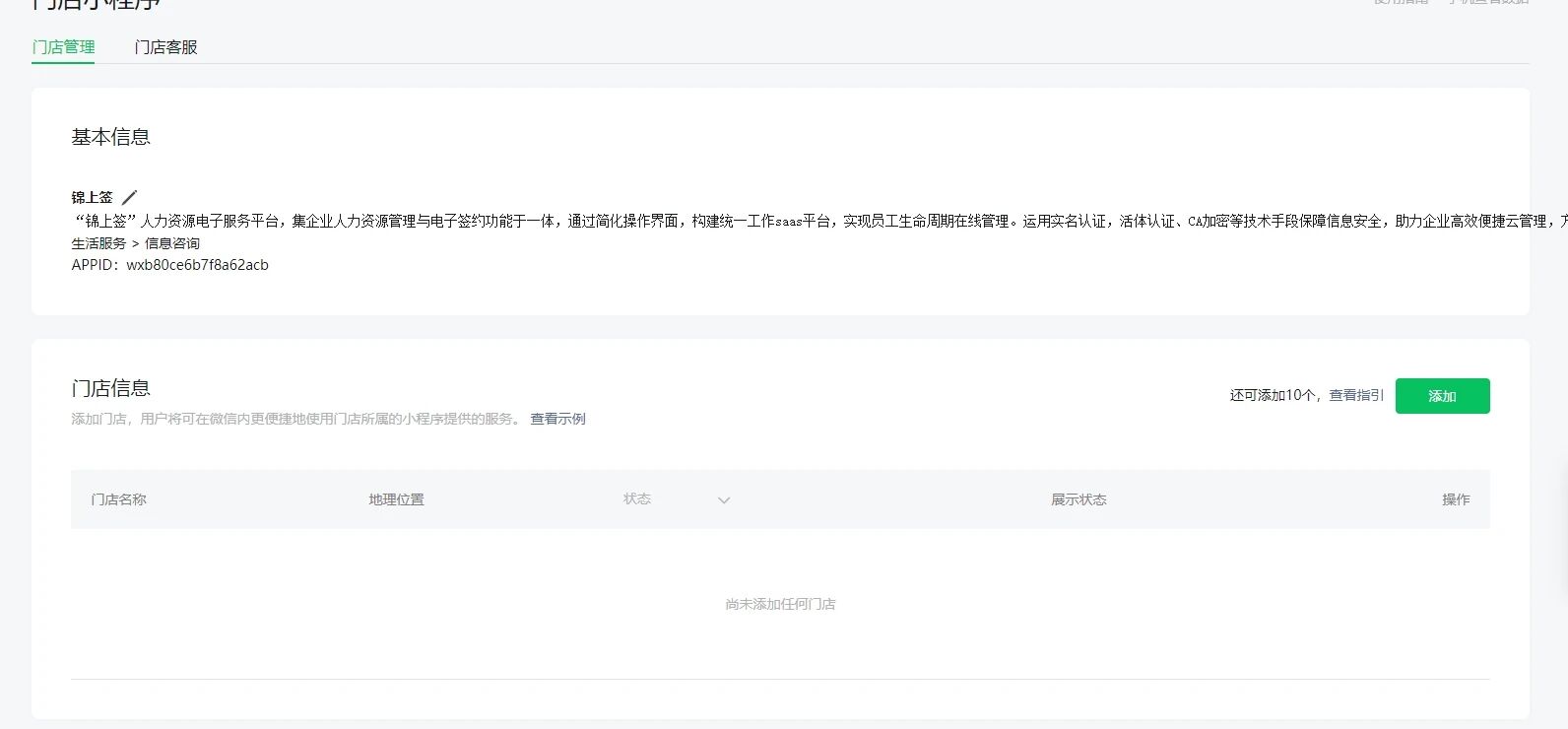Select the 操作 column header

(x=1456, y=499)
